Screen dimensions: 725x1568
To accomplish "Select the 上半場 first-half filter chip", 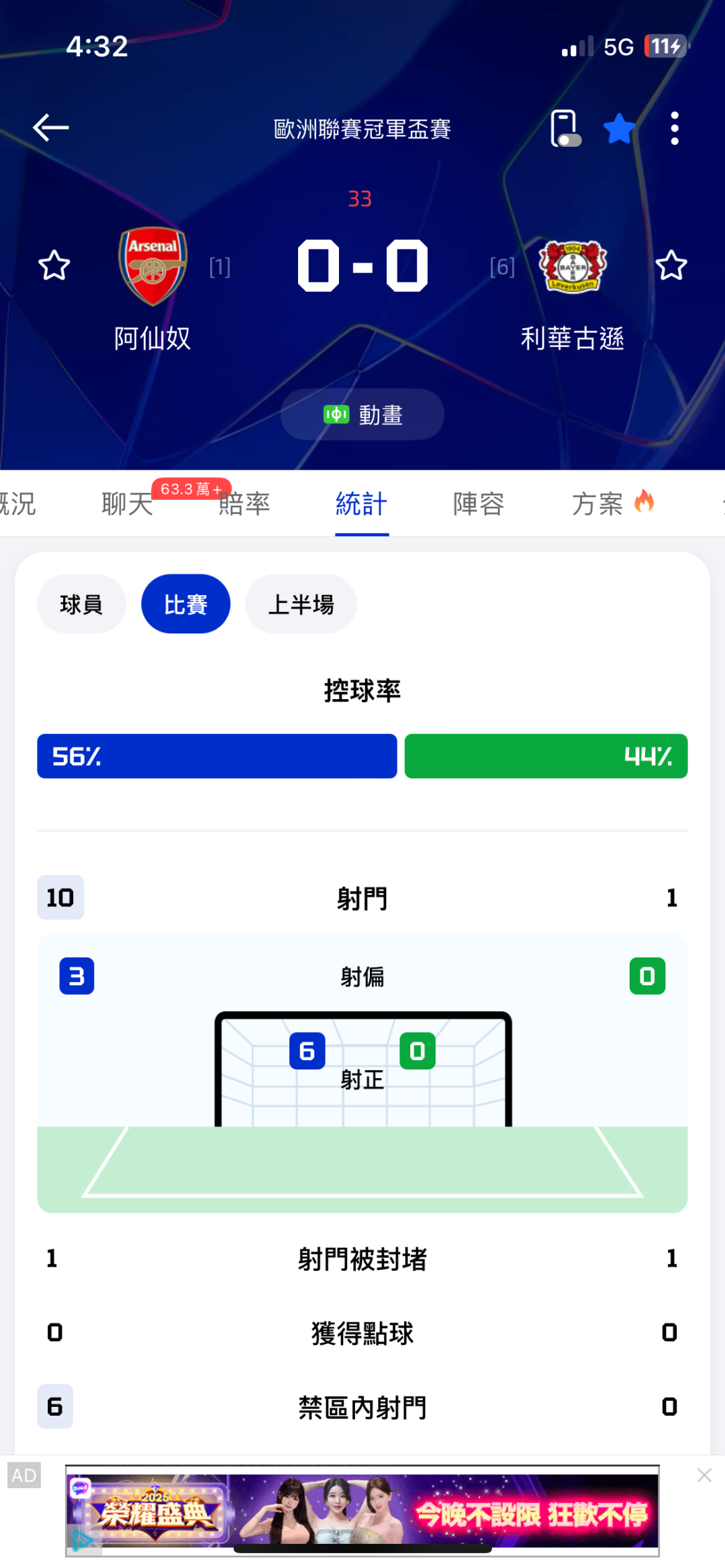I will tap(301, 604).
